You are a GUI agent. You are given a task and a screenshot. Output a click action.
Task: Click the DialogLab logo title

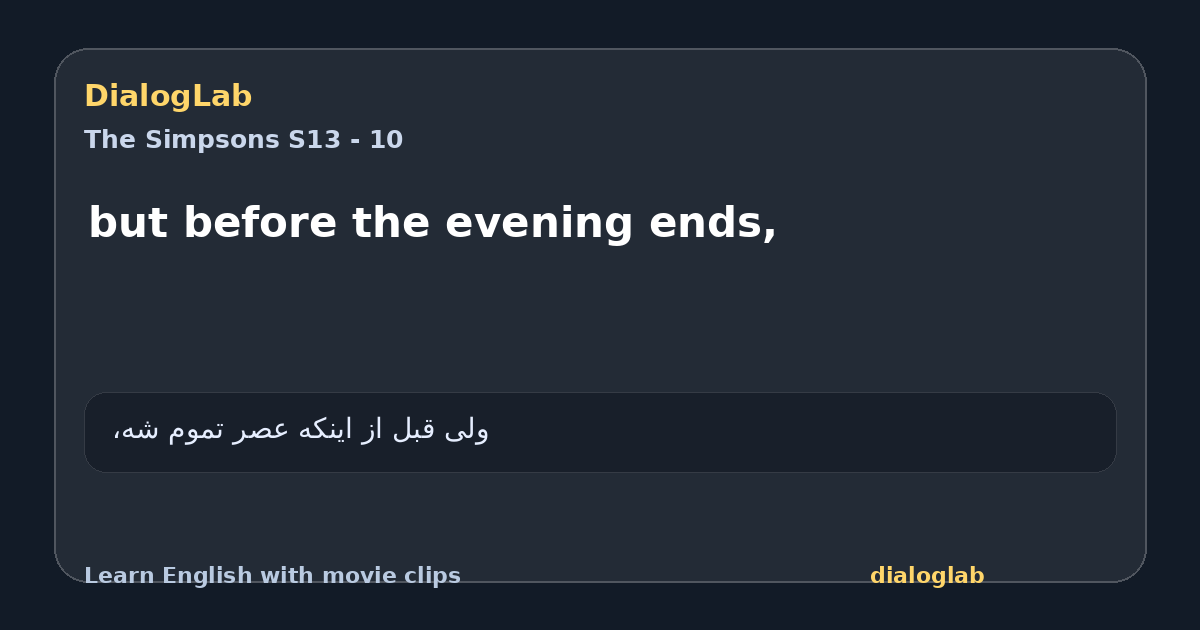(x=168, y=96)
